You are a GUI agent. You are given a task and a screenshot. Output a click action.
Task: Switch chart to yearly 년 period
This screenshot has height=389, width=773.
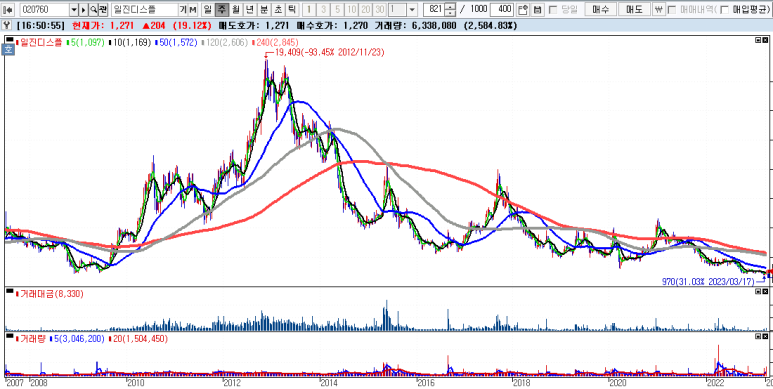point(250,9)
